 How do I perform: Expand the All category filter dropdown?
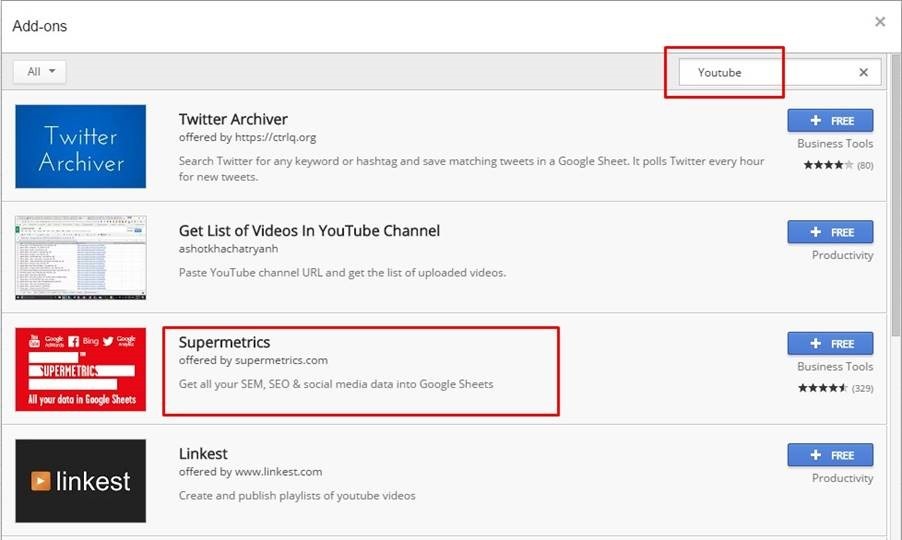pyautogui.click(x=40, y=72)
